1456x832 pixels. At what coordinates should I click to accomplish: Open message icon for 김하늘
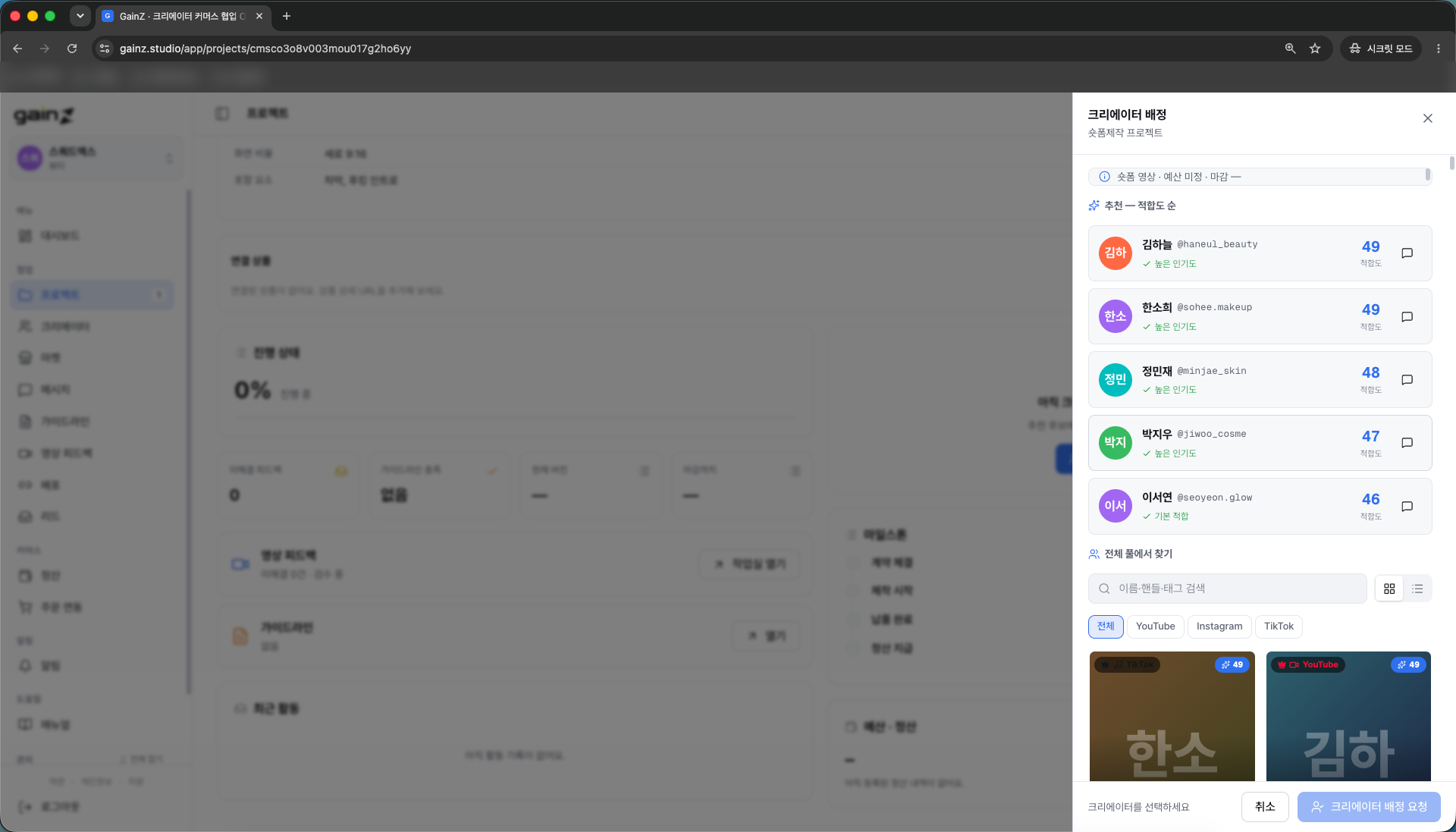pos(1407,253)
